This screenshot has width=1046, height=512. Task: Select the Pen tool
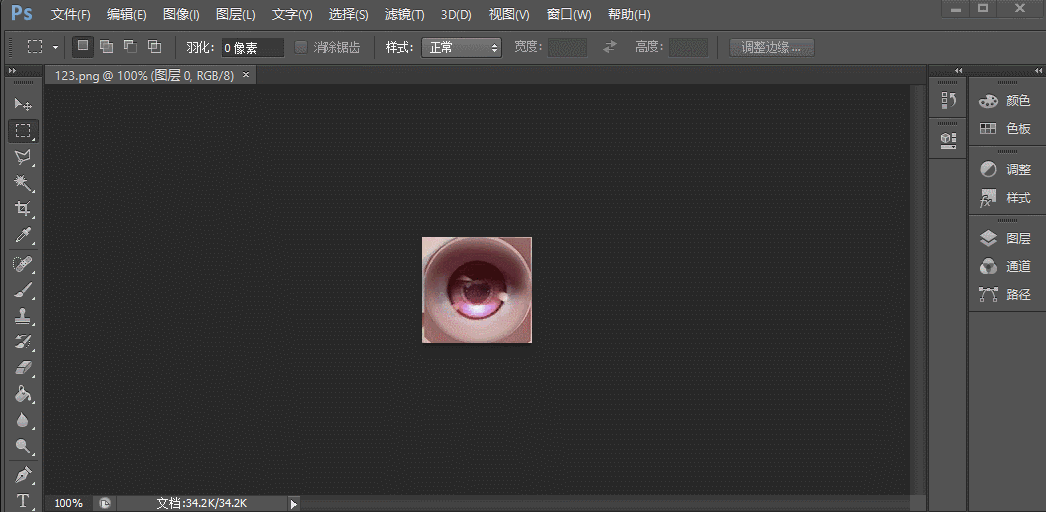[23, 475]
